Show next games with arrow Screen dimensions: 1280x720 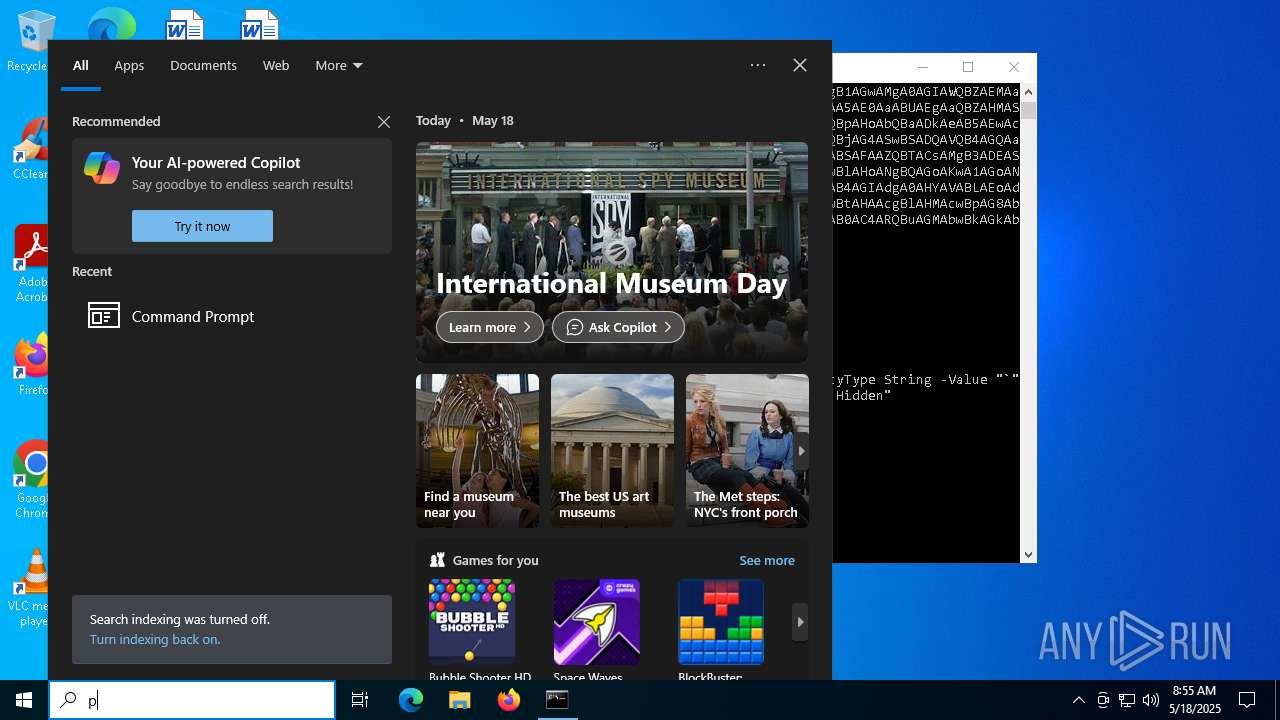click(x=800, y=622)
